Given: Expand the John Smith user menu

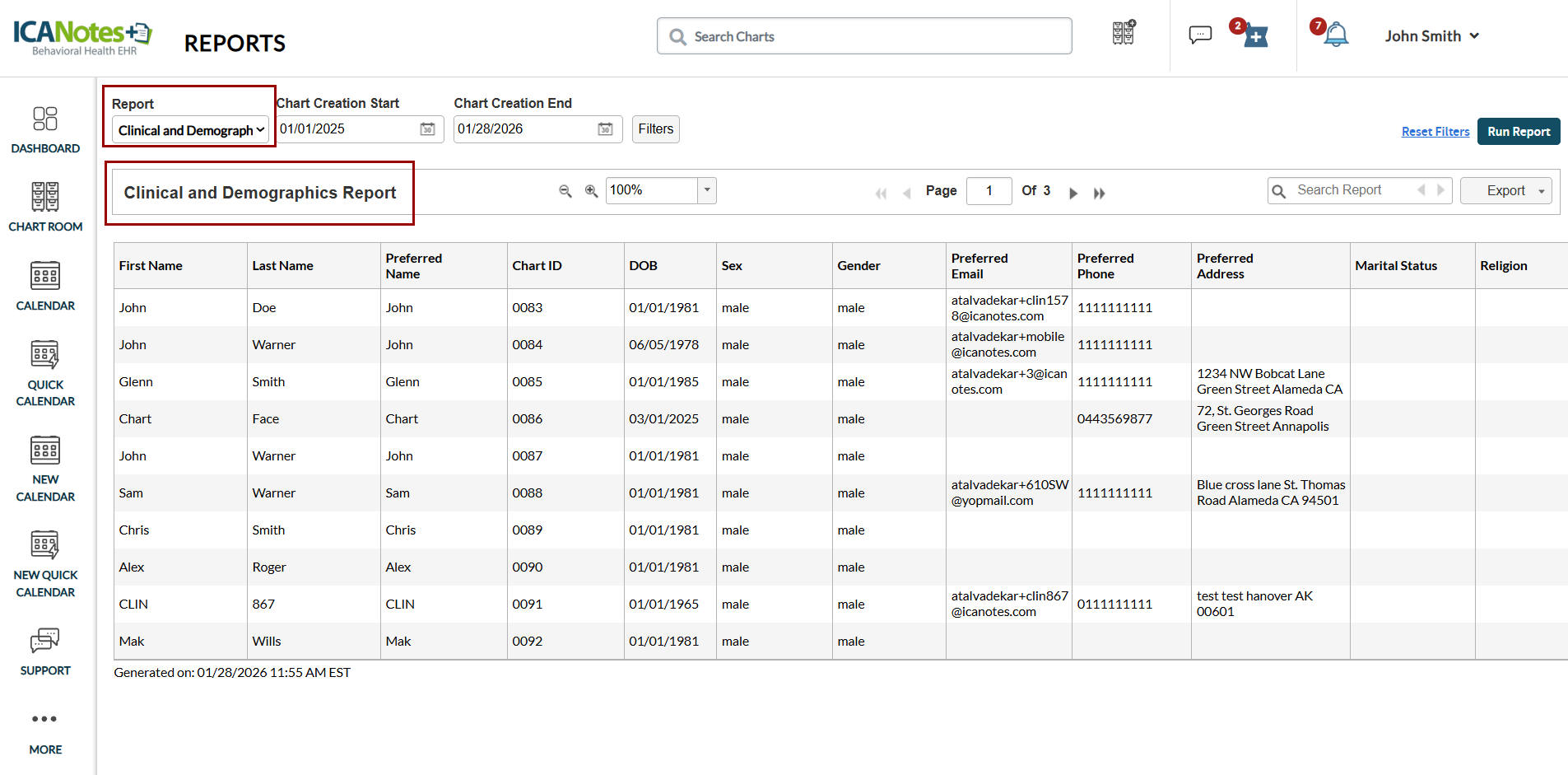Looking at the screenshot, I should point(1431,36).
